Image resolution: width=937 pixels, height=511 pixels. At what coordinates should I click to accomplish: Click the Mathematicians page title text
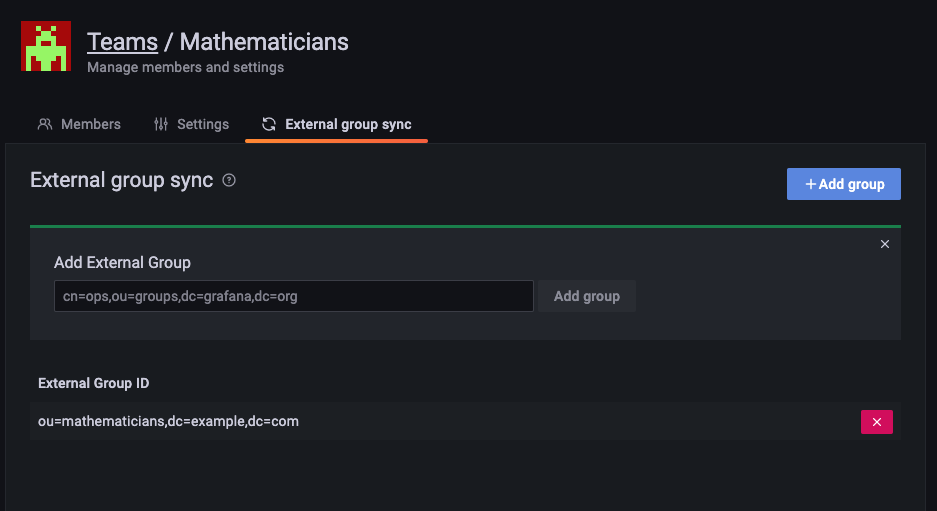click(264, 42)
